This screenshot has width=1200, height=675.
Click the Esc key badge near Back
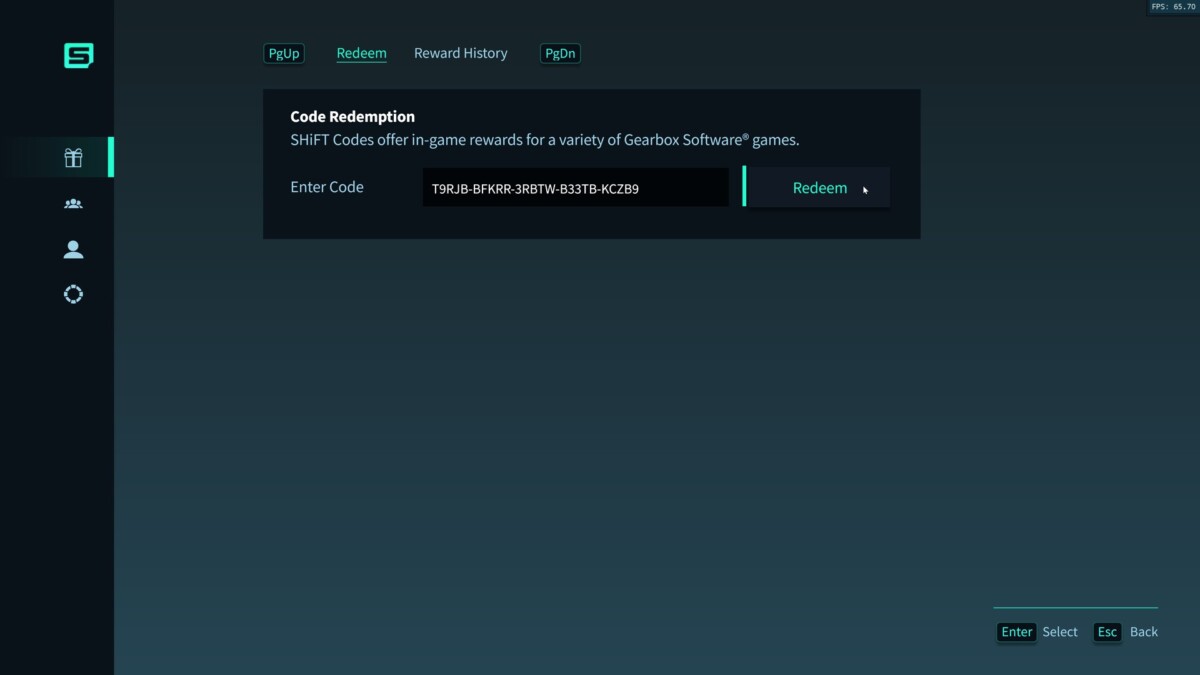click(x=1107, y=632)
